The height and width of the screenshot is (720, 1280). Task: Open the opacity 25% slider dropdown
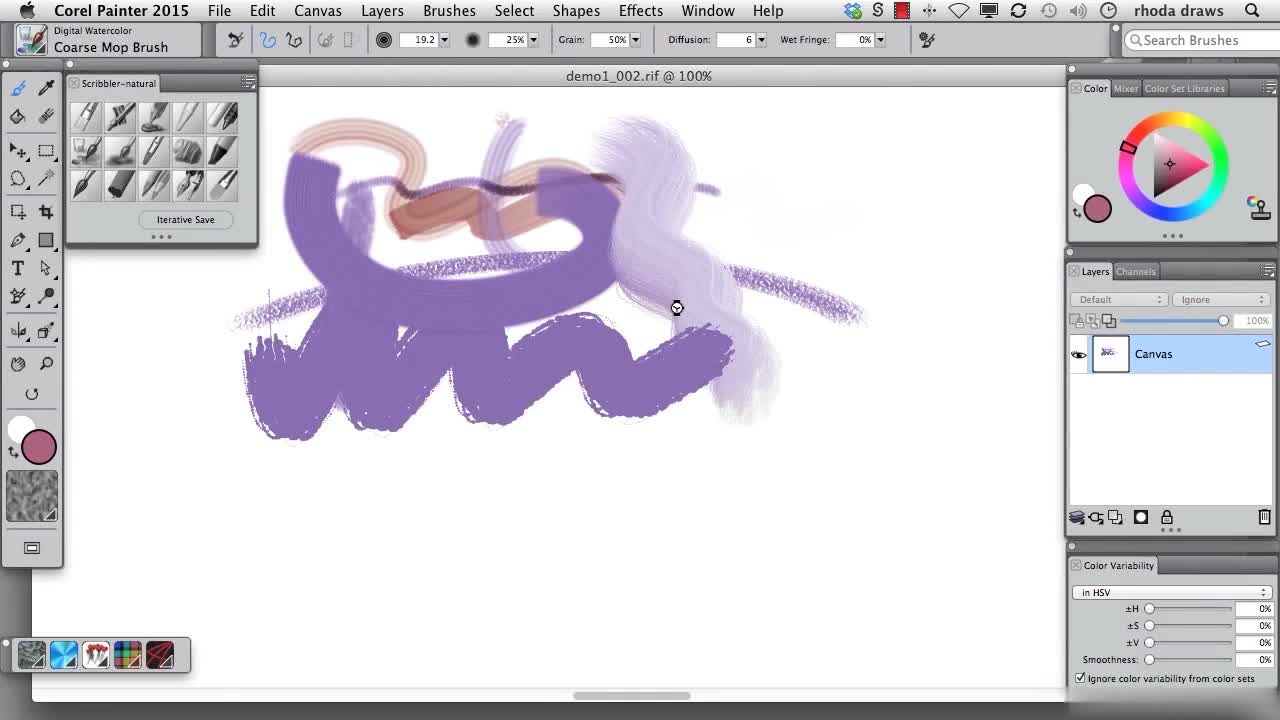[x=533, y=40]
